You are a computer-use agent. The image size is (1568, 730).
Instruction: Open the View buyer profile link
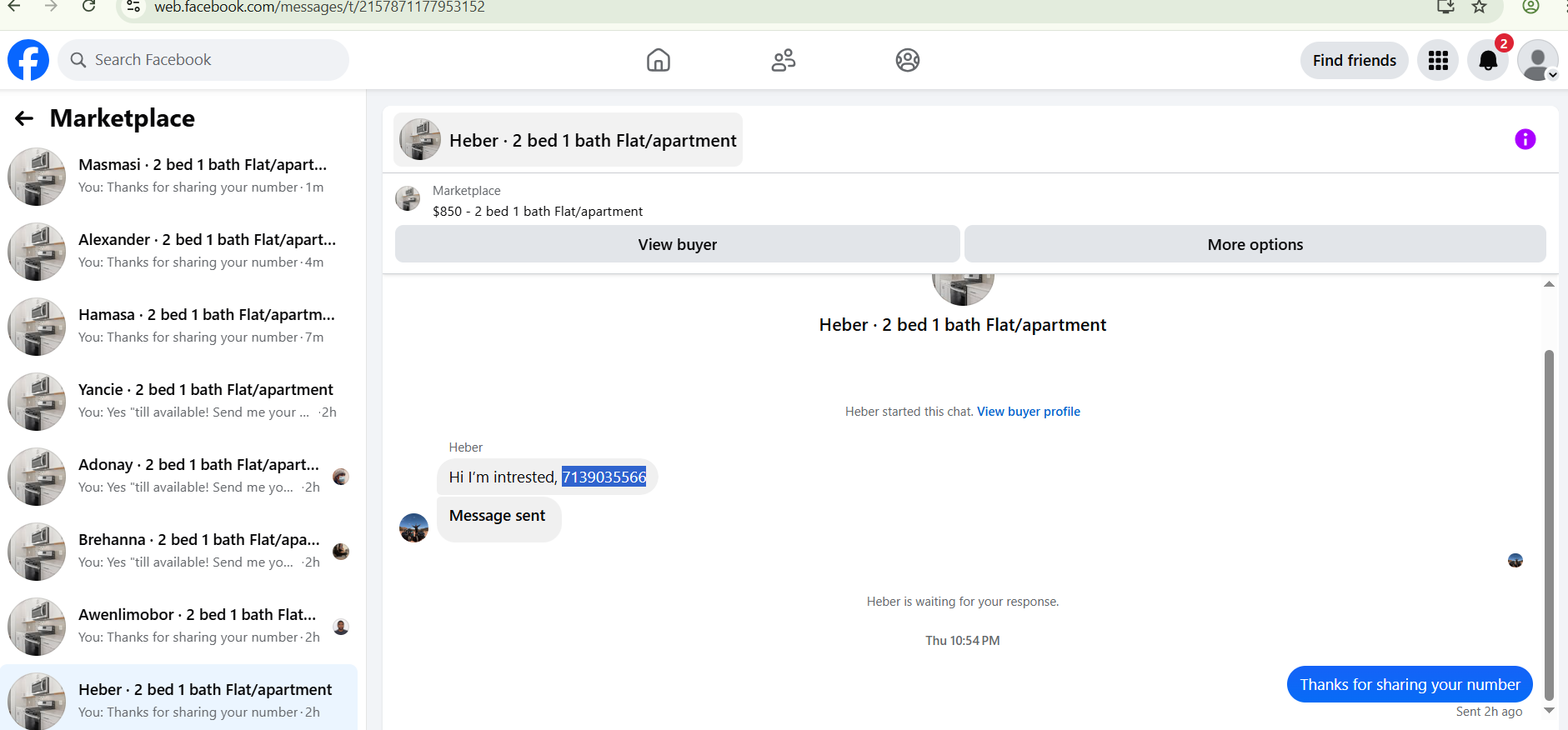pos(1029,412)
